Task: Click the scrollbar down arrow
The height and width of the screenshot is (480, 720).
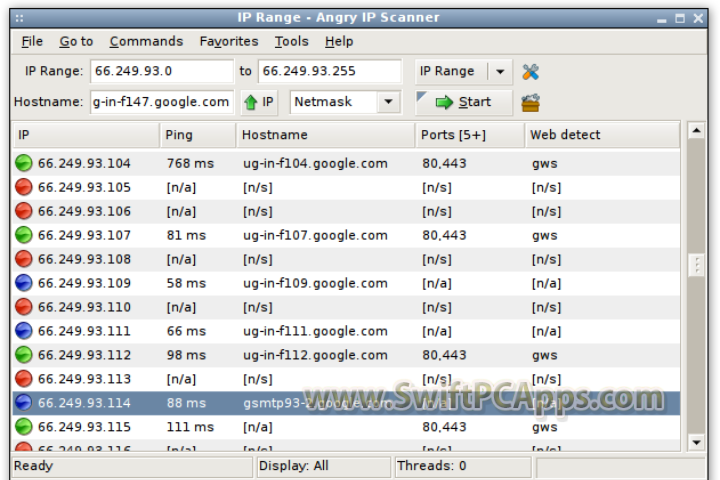Action: point(697,443)
